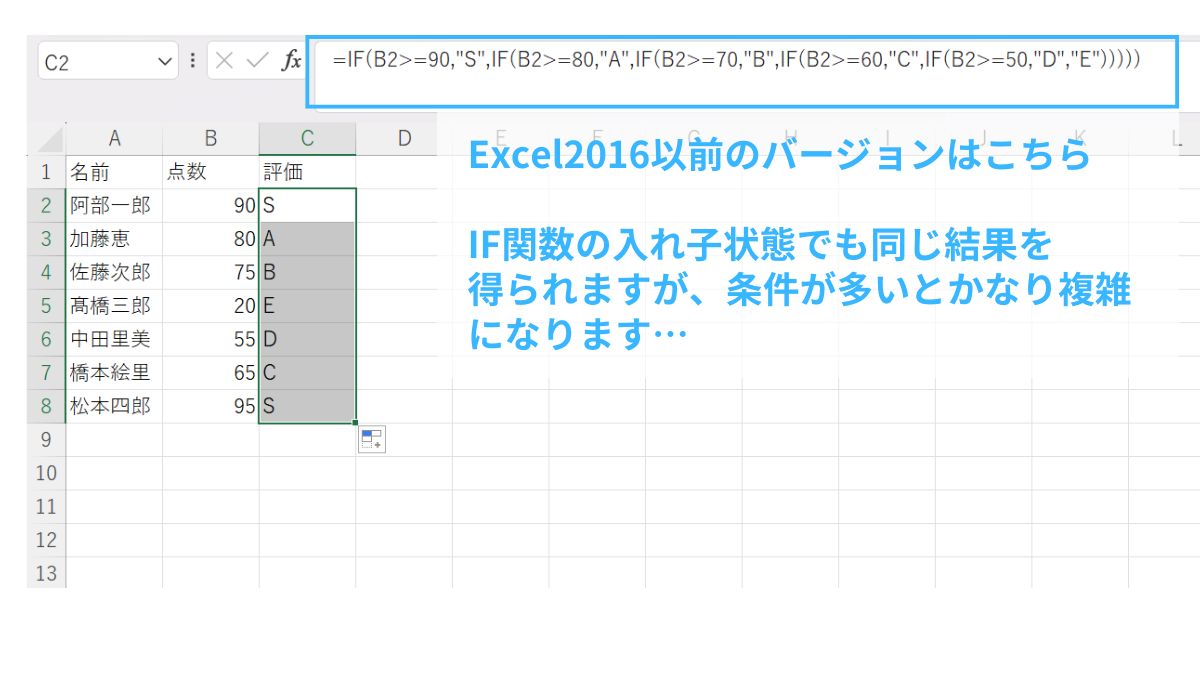Open Insert Function fx button
Viewport: 1200px width, 675px height.
pos(291,61)
